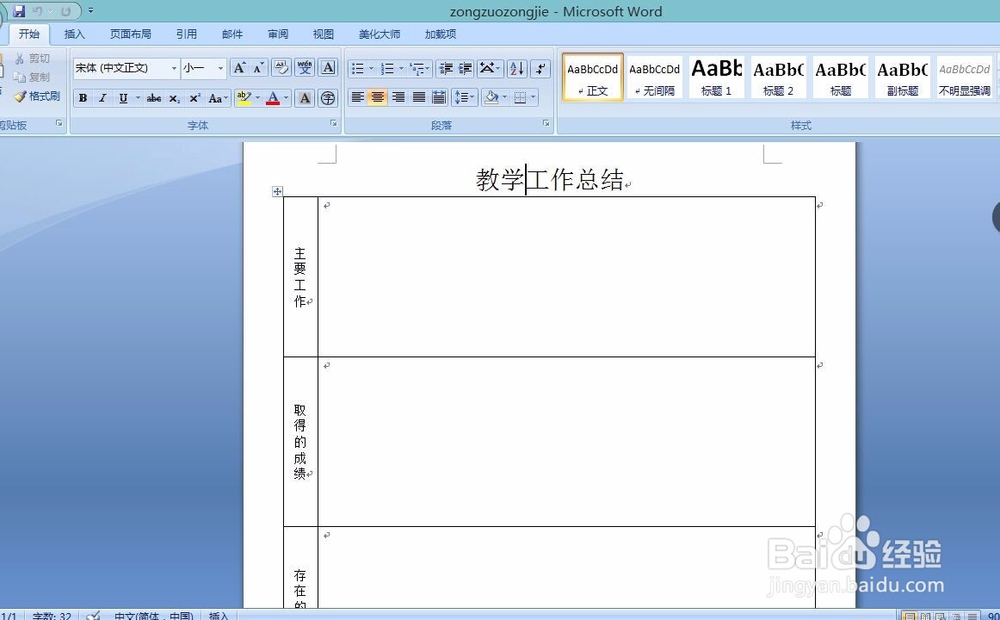Switch to the 插入 ribbon tab
Image resolution: width=1000 pixels, height=620 pixels.
click(74, 33)
